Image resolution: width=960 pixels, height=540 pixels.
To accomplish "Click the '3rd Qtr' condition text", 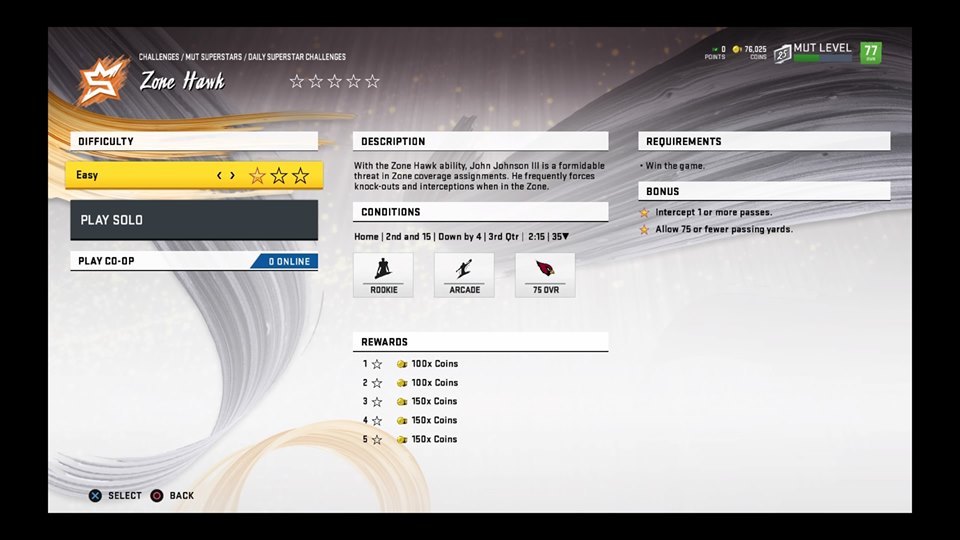I will click(503, 236).
